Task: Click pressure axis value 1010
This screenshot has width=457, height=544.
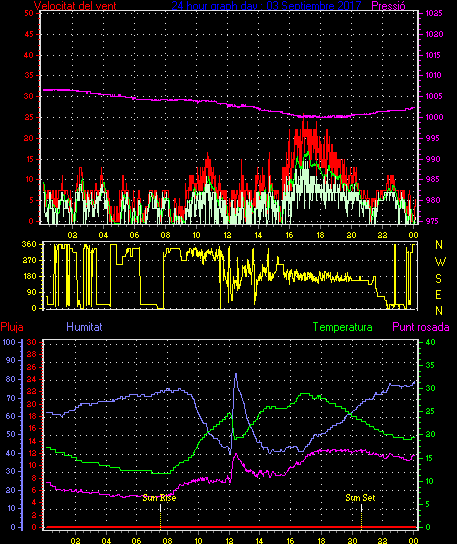Action: point(434,75)
